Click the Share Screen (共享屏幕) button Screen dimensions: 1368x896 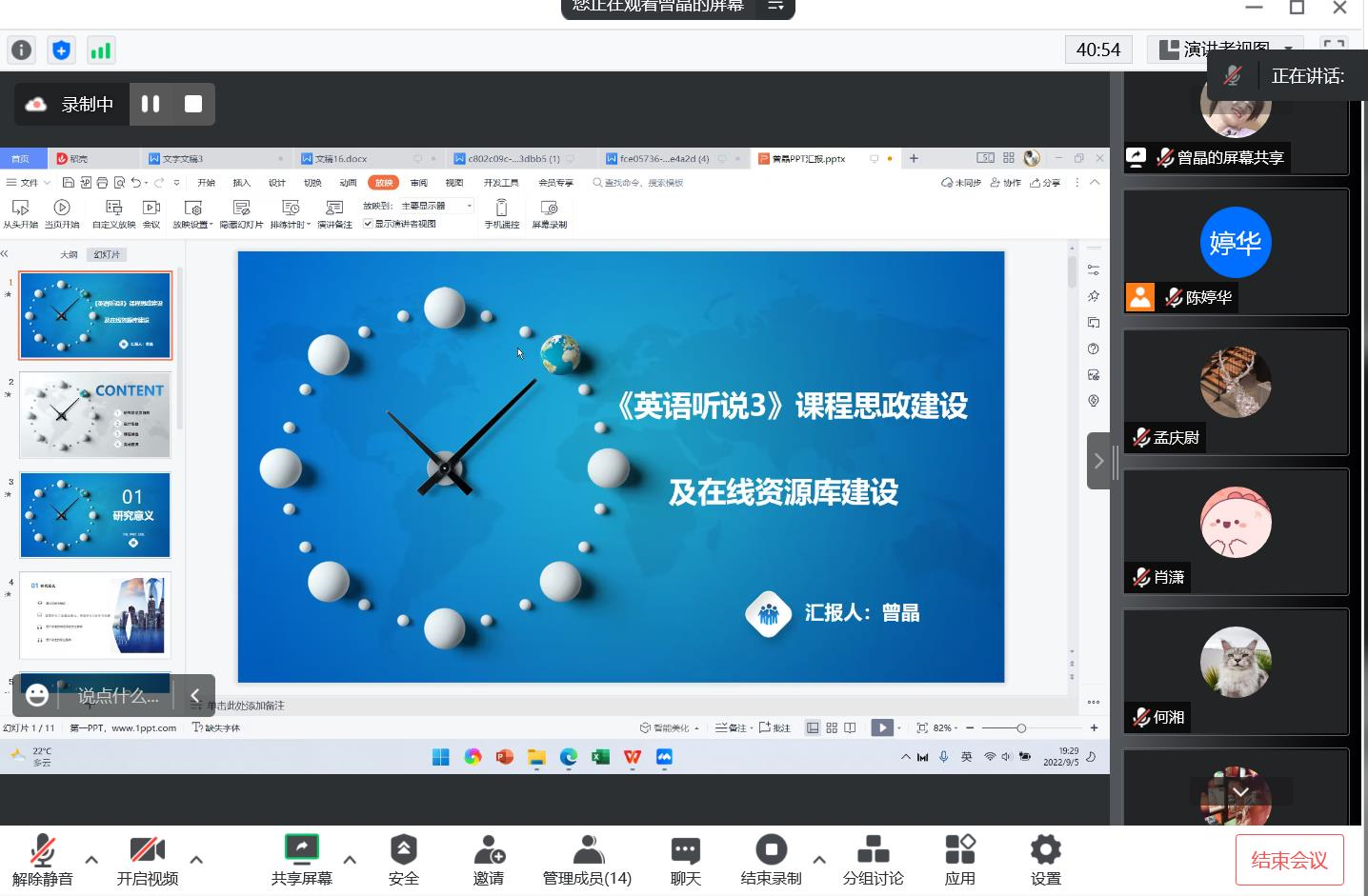pyautogui.click(x=301, y=849)
